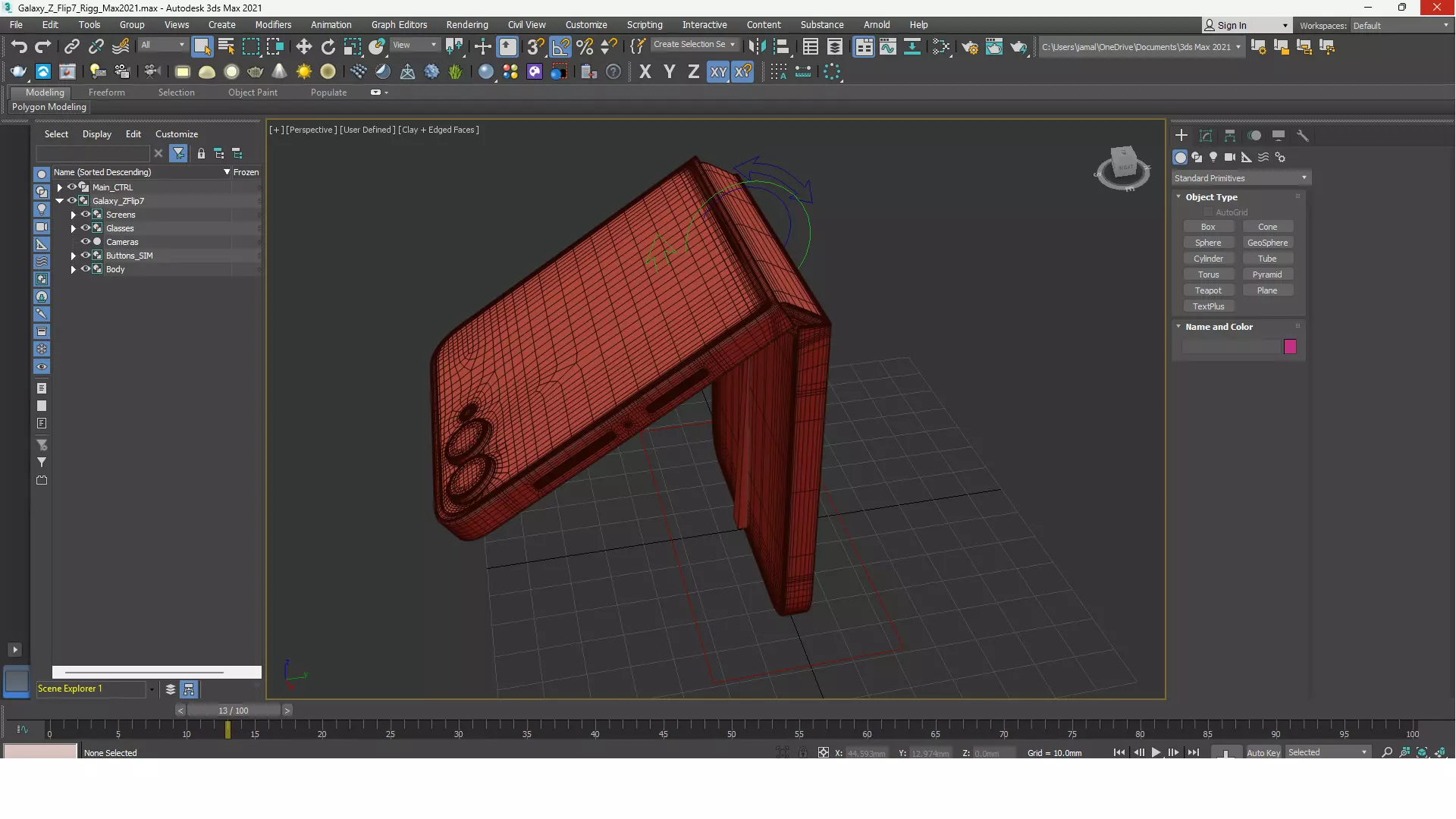Expand the Main_CTRL tree node

[60, 187]
